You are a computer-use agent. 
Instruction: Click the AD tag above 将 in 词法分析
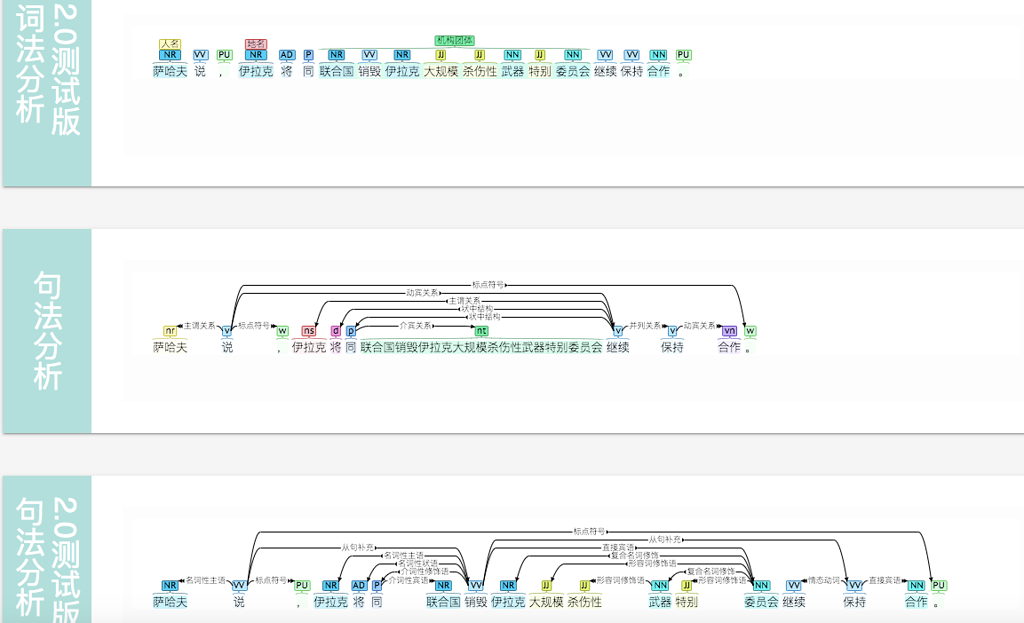(286, 55)
